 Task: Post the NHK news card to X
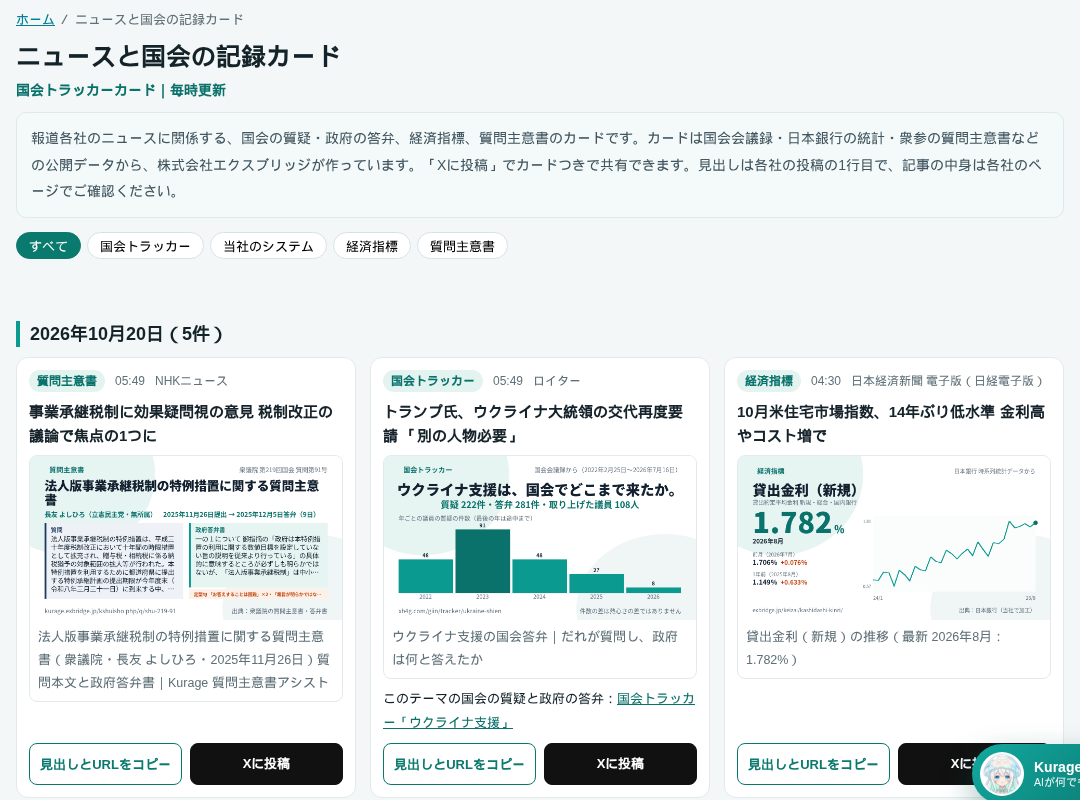click(267, 763)
